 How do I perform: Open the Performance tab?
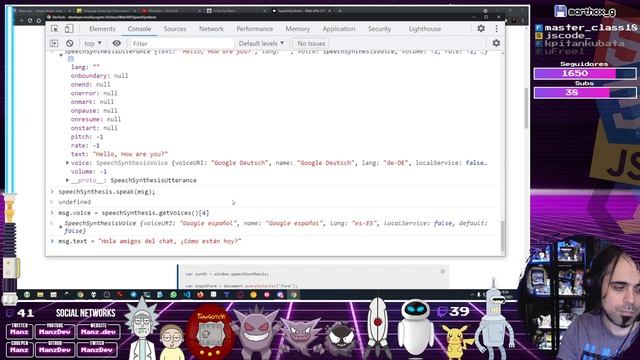click(255, 29)
